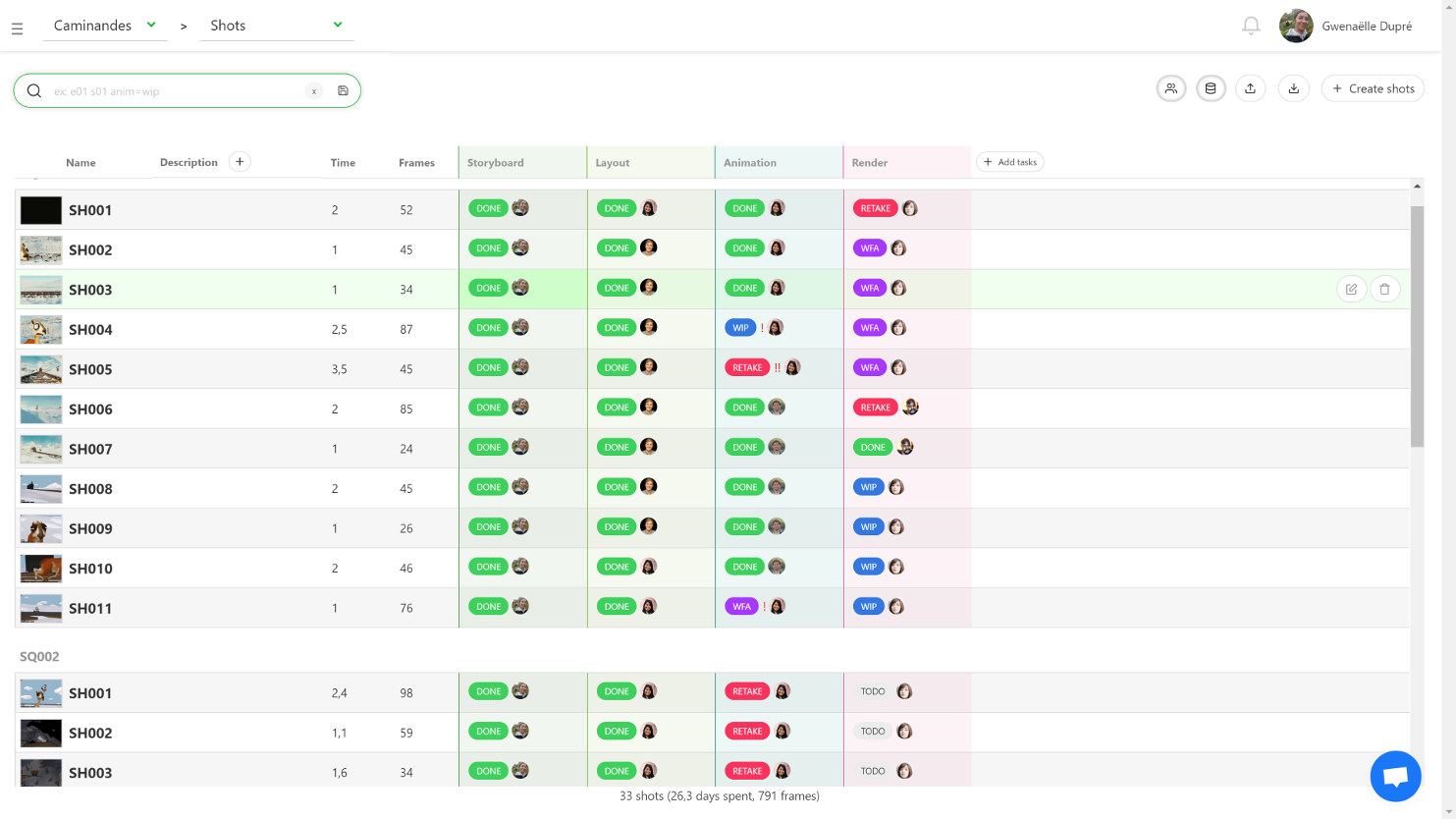Toggle extra data columns with the database icon
The width and height of the screenshot is (1456, 819).
pyautogui.click(x=1211, y=88)
